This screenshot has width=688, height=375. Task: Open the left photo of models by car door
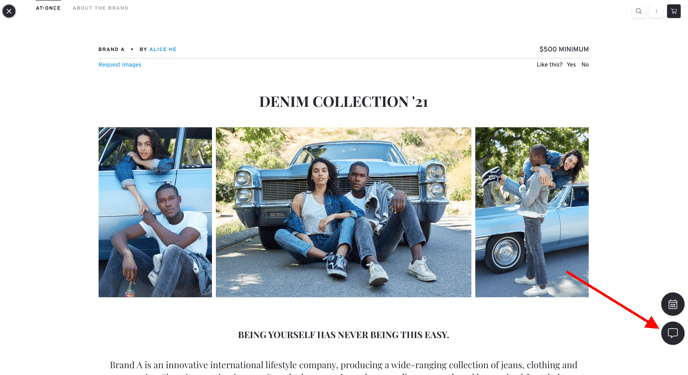click(155, 212)
